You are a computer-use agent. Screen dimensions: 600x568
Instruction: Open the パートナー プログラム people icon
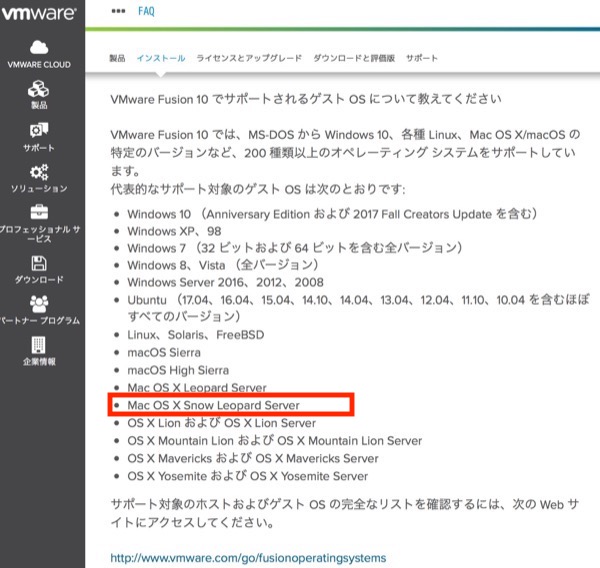[39, 304]
